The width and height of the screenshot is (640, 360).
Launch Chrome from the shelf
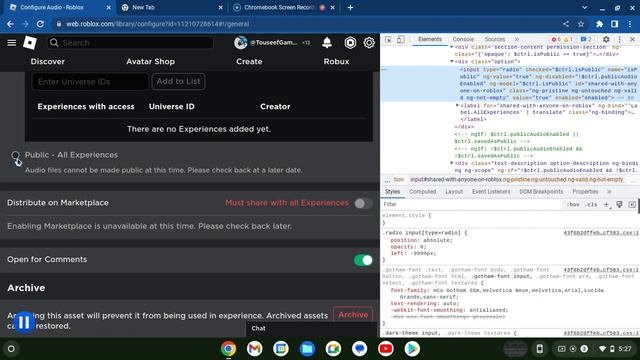[x=229, y=349]
